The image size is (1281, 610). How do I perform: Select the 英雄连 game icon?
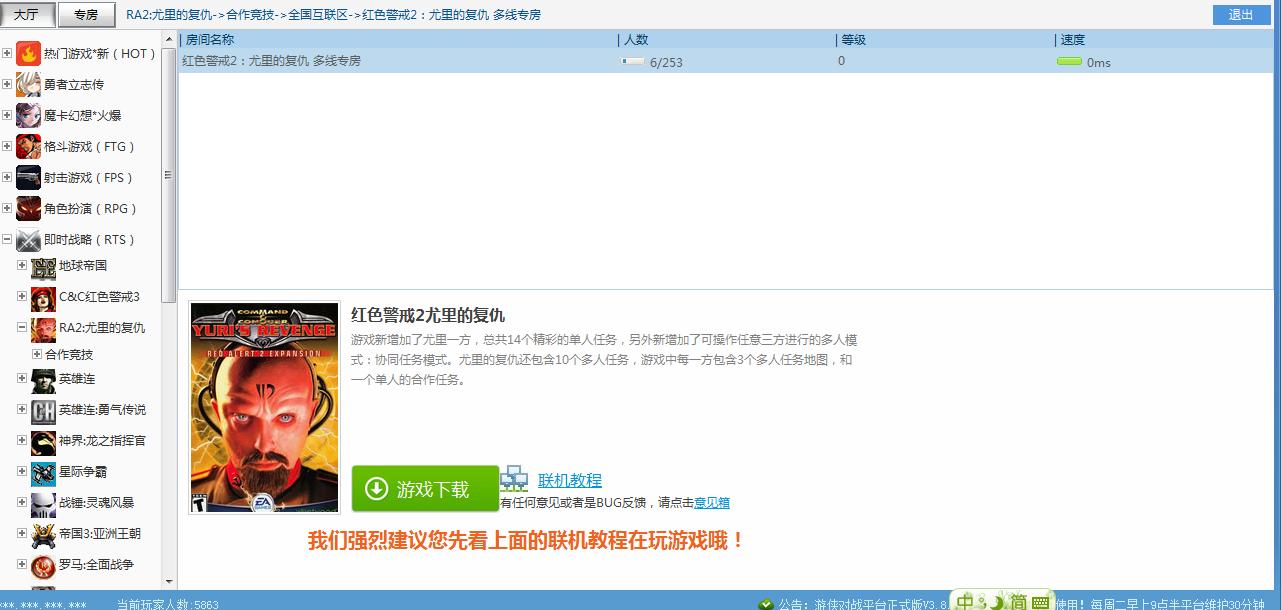pos(43,380)
